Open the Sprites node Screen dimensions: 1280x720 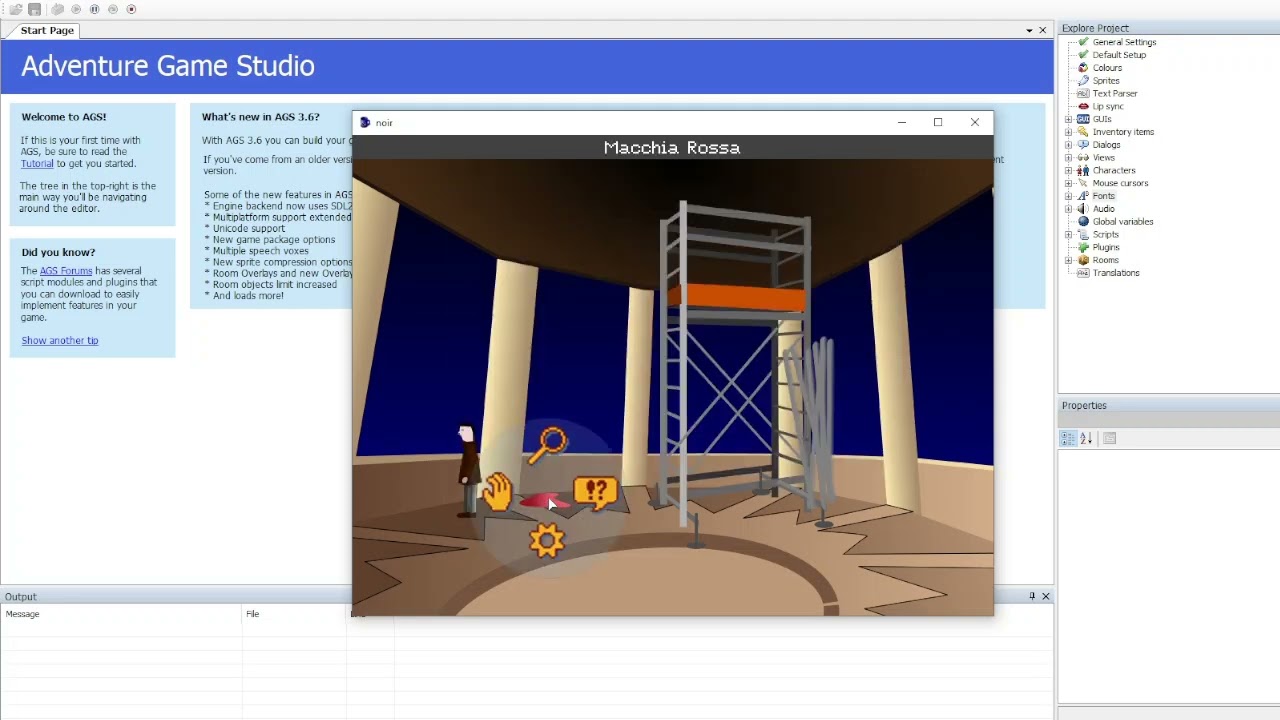tap(1106, 81)
